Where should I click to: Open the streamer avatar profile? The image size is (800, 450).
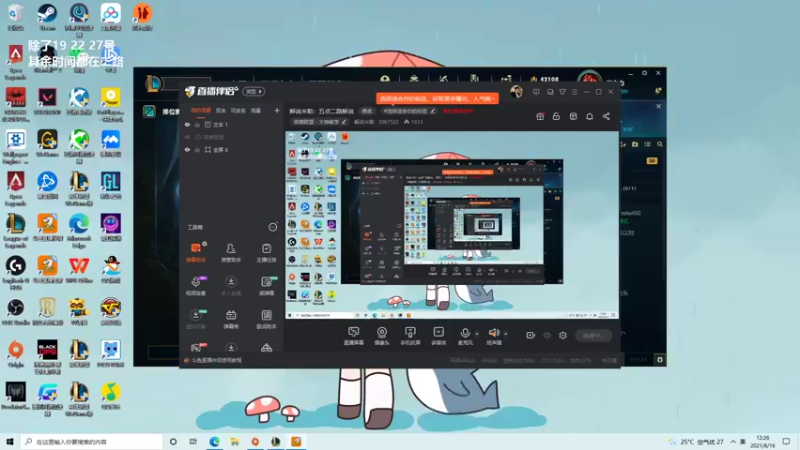[516, 92]
